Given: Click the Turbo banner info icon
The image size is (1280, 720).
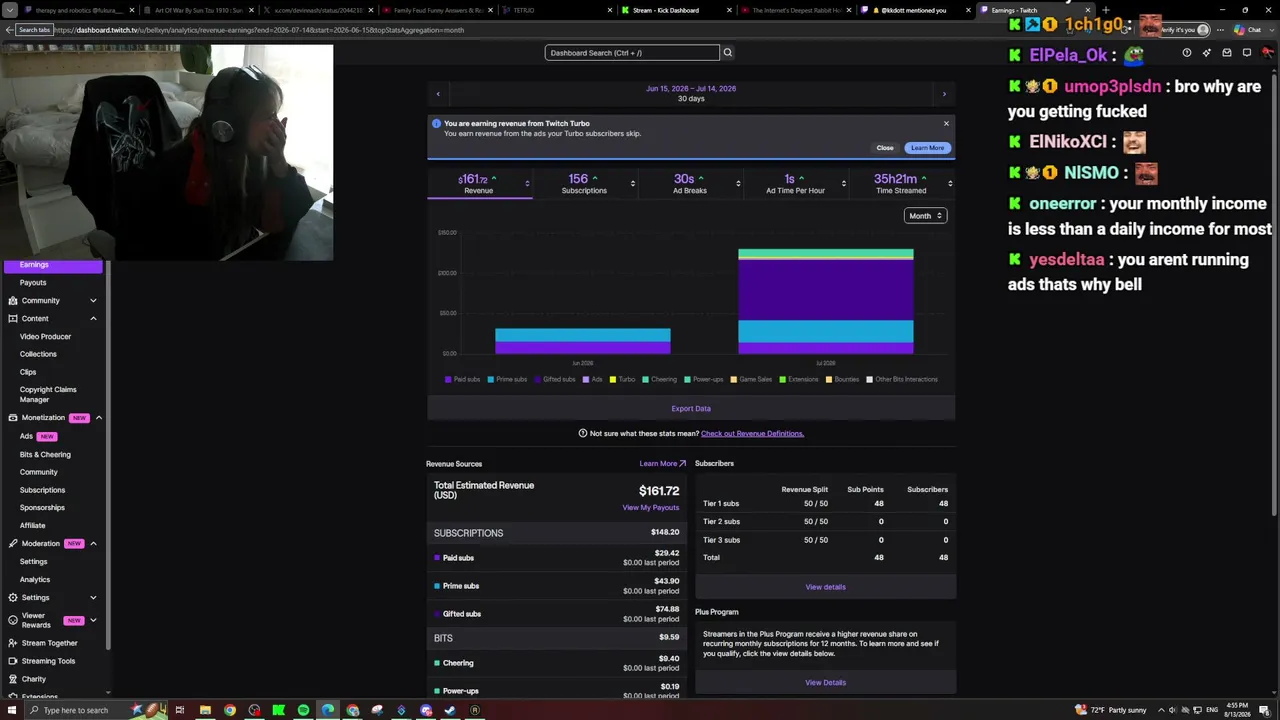Looking at the screenshot, I should pyautogui.click(x=437, y=124).
